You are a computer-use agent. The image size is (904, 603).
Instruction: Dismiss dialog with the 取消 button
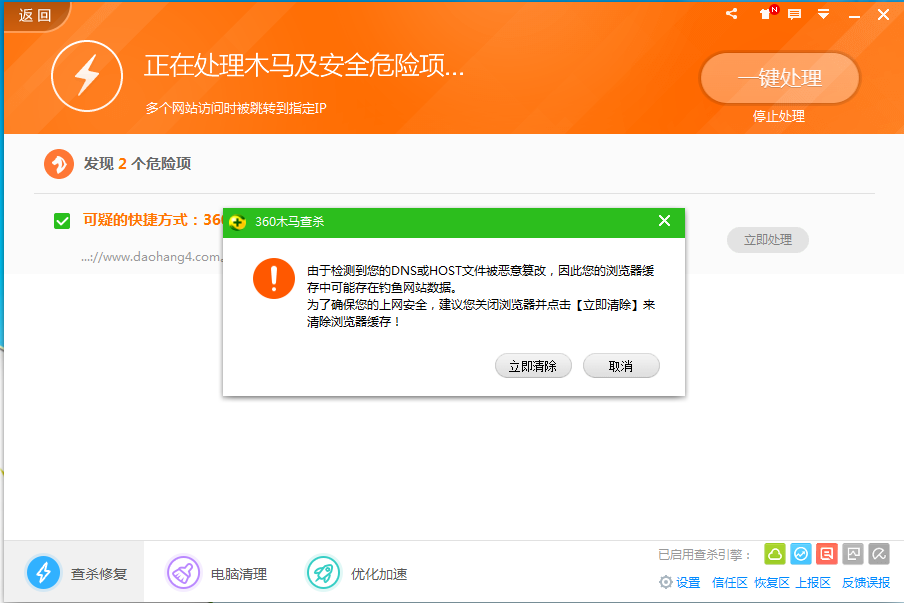click(621, 365)
